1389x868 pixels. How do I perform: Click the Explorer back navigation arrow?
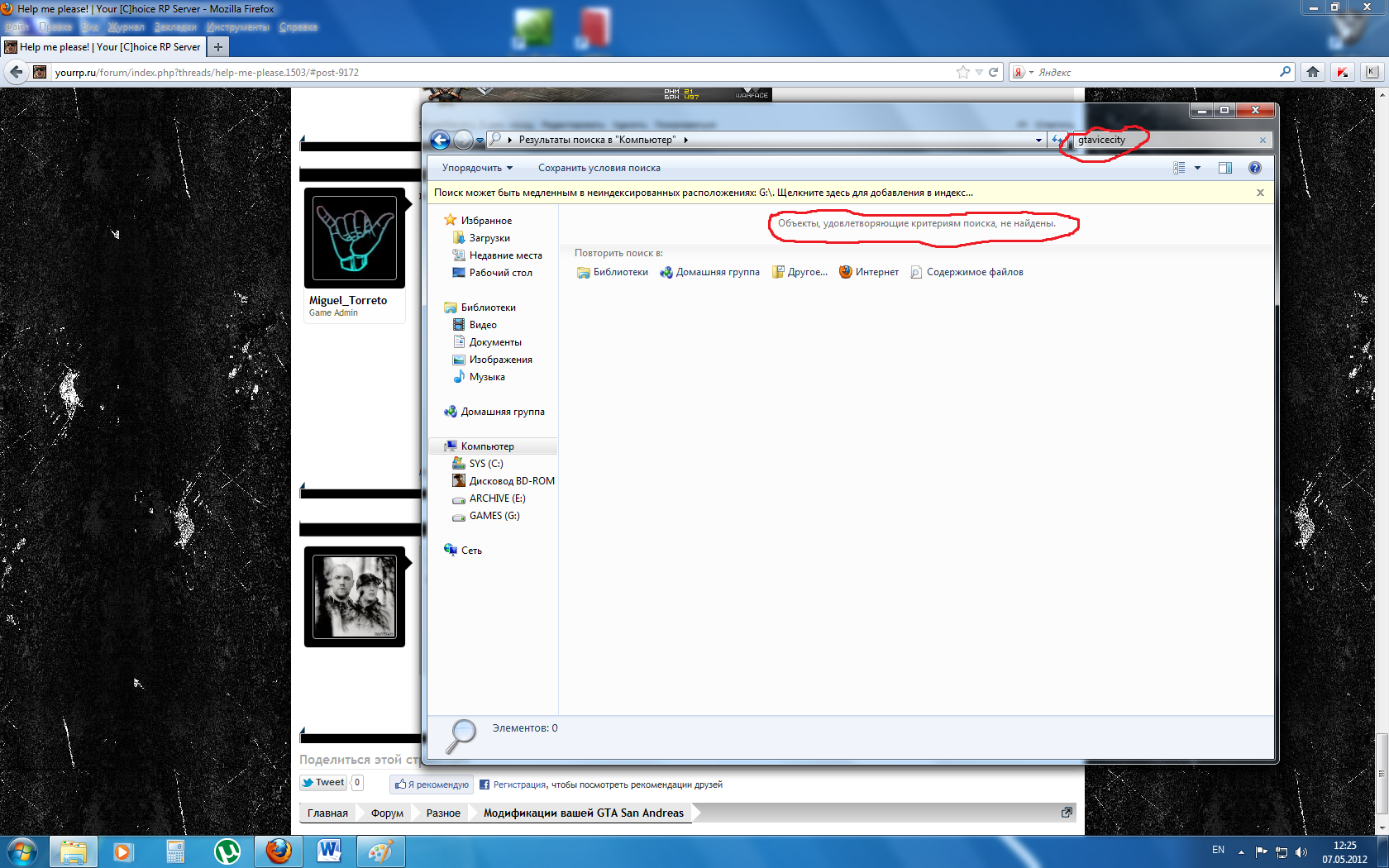pos(440,141)
